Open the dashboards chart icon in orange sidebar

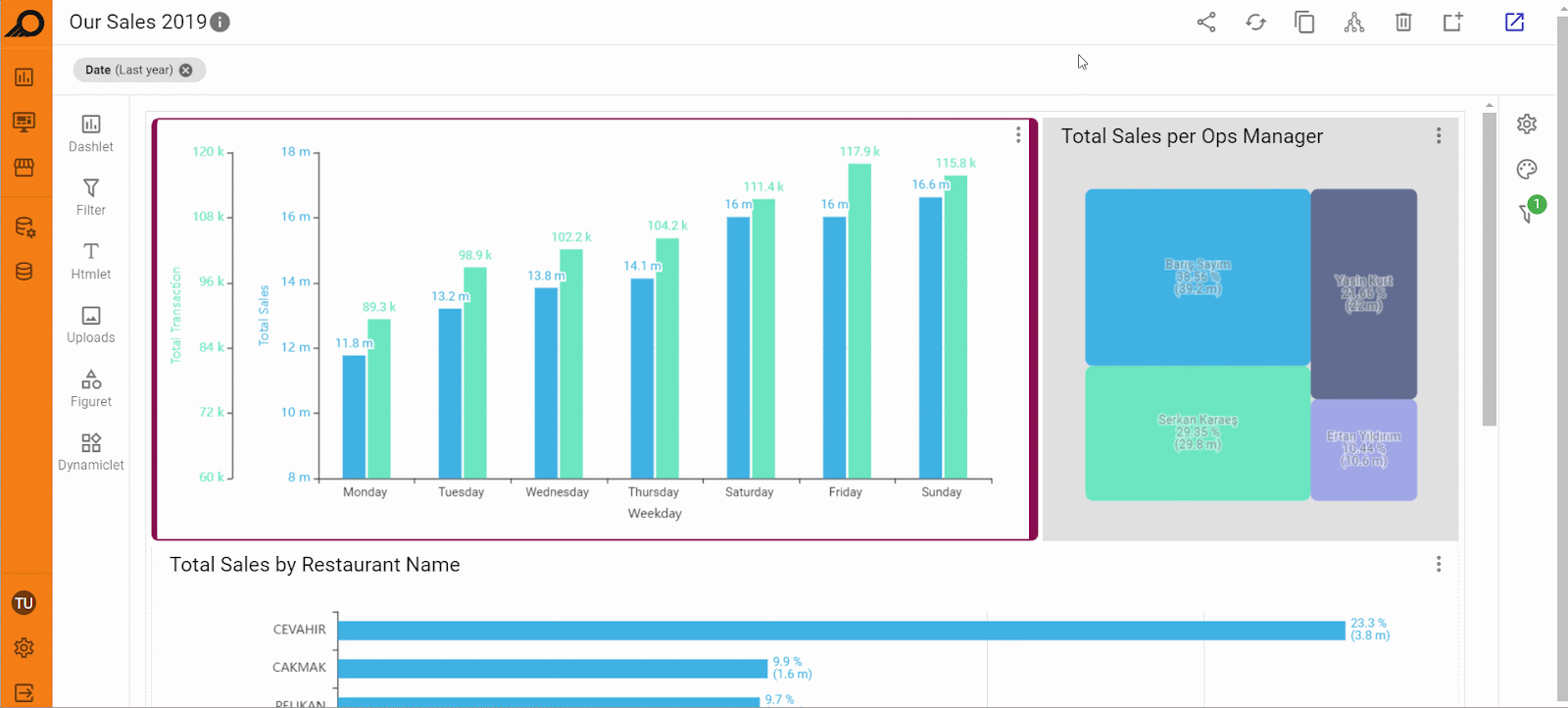click(24, 76)
